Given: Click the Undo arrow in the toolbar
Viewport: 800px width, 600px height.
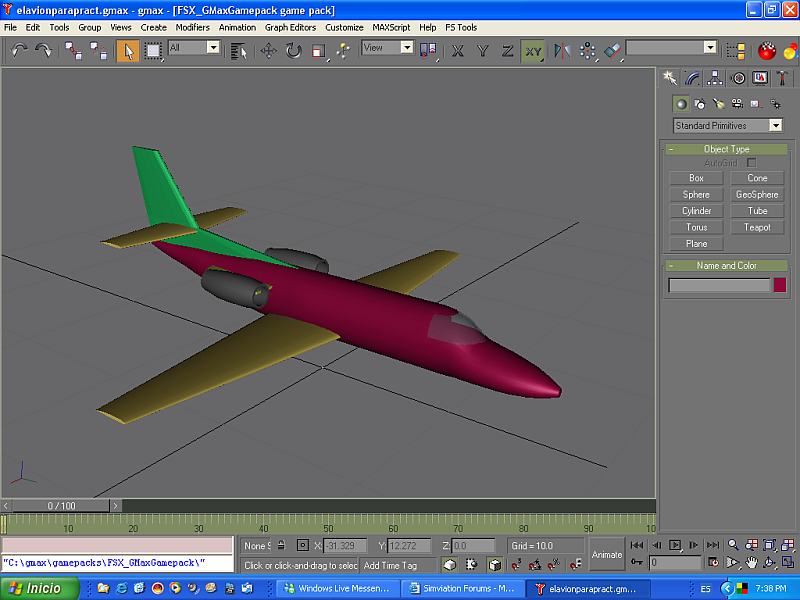Looking at the screenshot, I should click(20, 49).
